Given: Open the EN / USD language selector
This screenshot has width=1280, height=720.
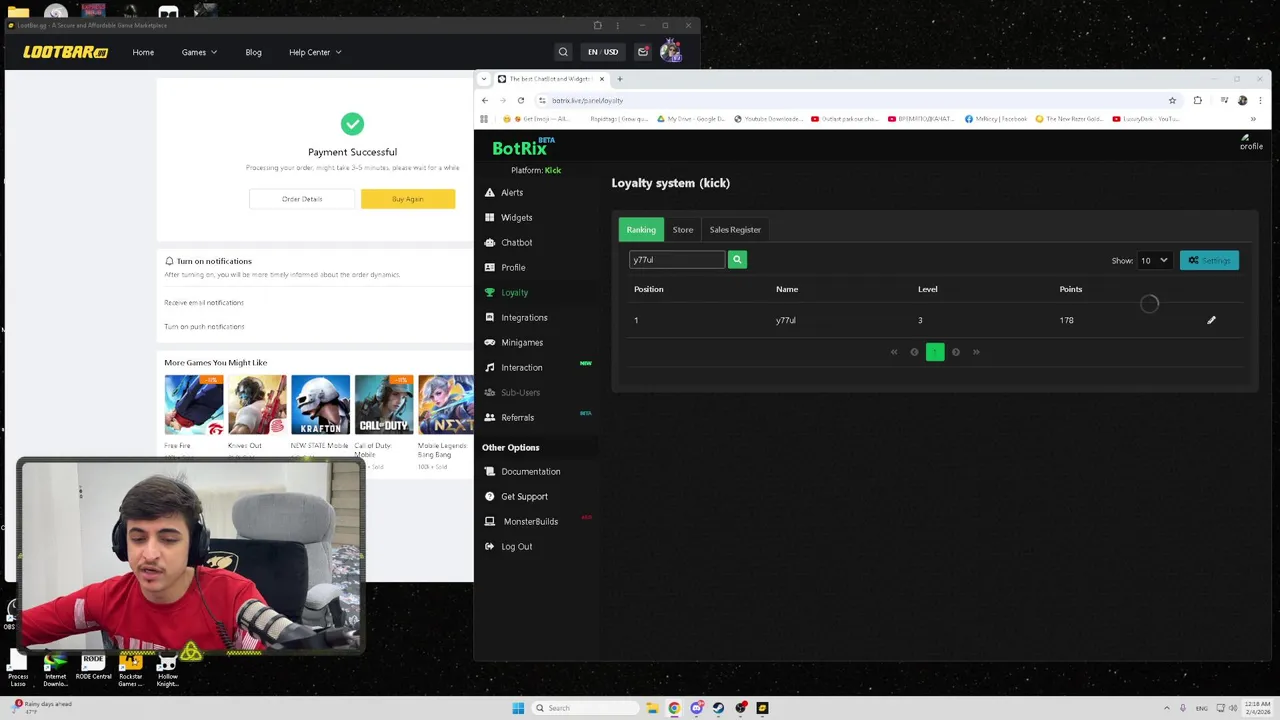Looking at the screenshot, I should (x=603, y=52).
